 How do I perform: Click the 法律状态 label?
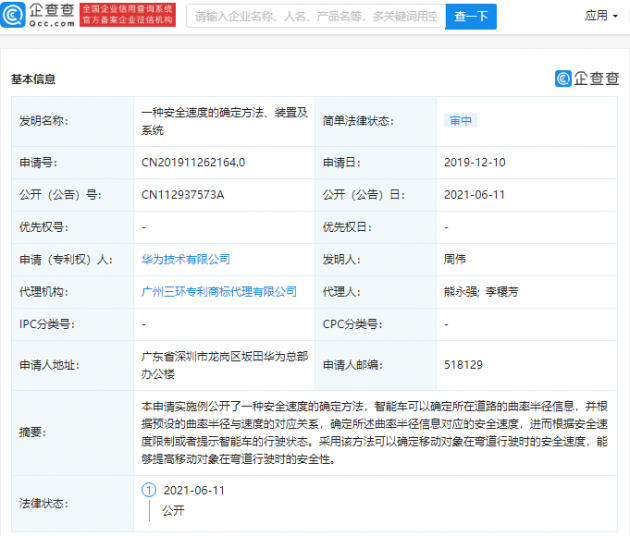43,503
